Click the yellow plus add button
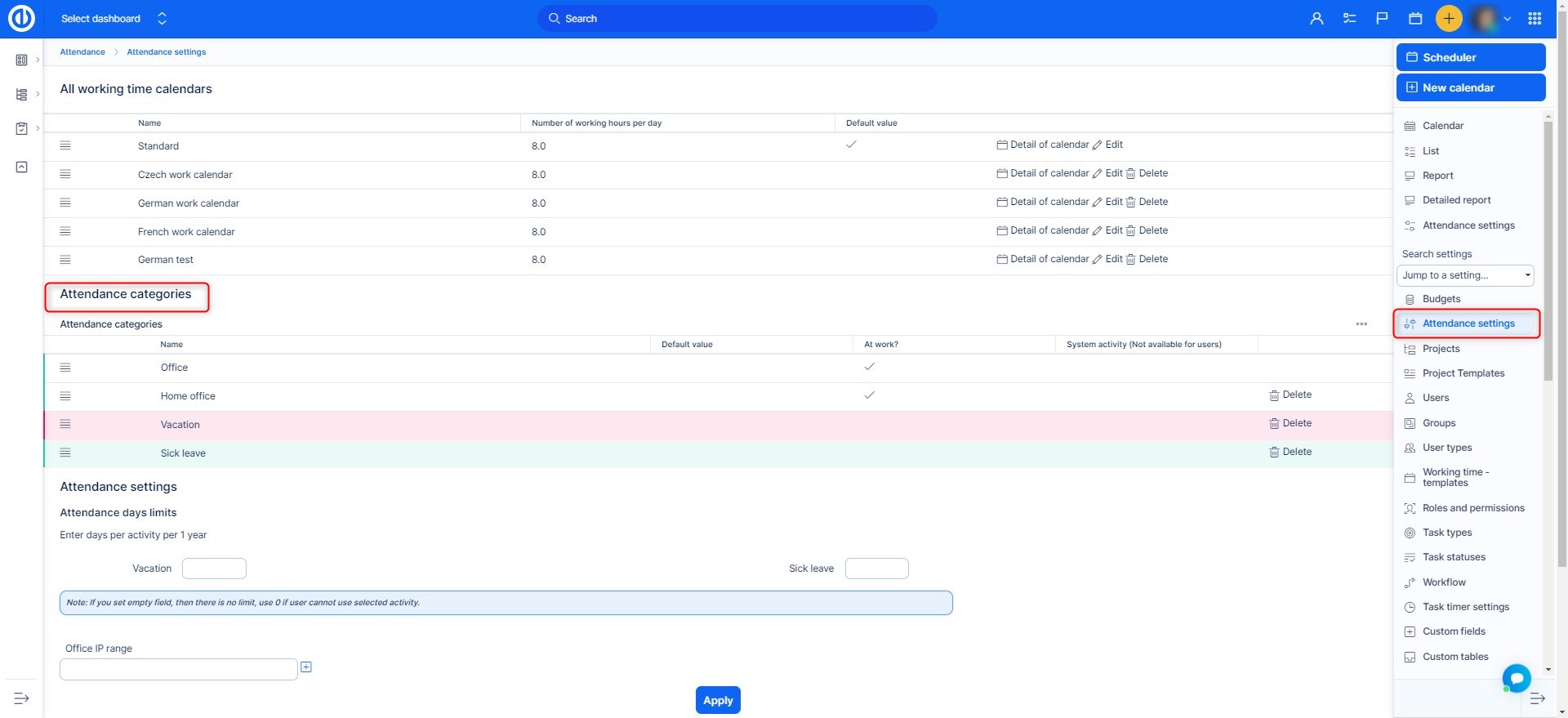The image size is (1568, 718). click(1449, 18)
